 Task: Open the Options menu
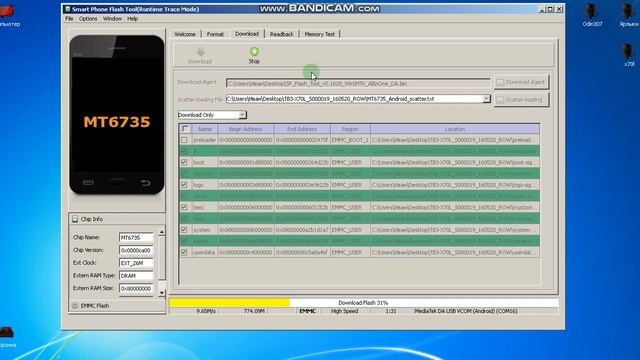(x=88, y=19)
